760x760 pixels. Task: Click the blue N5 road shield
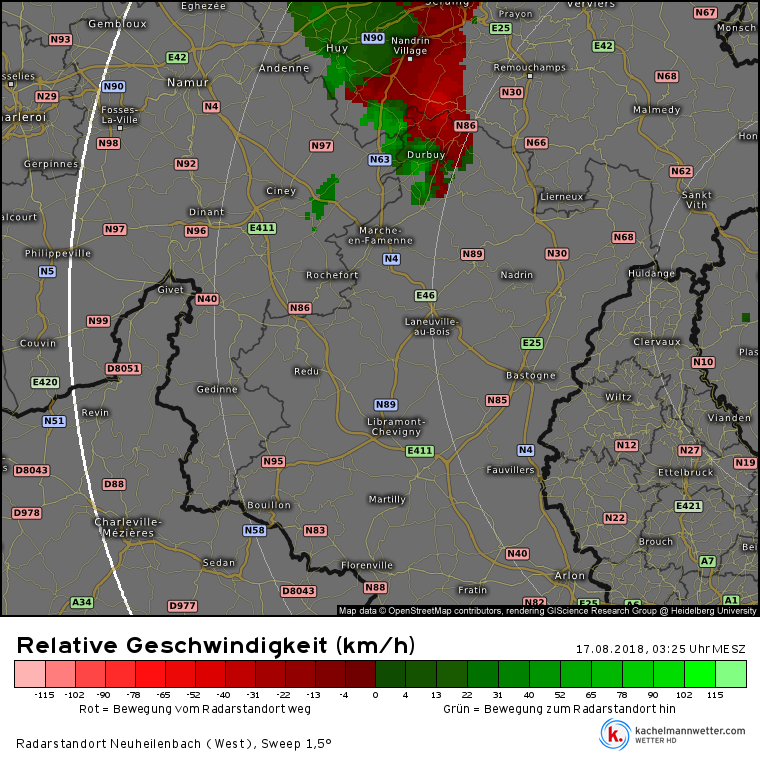48,271
